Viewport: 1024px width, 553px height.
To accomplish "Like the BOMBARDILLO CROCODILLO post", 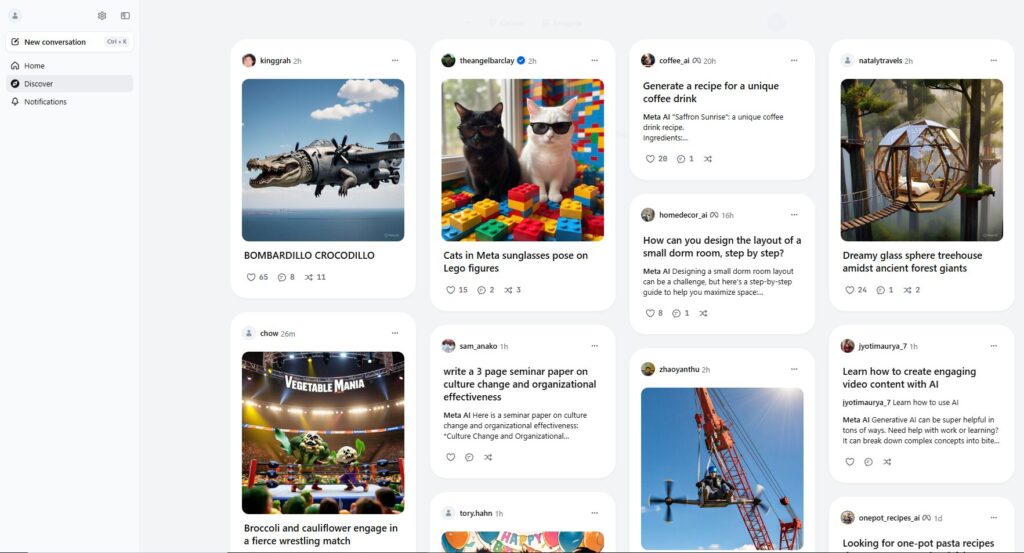I will (251, 277).
